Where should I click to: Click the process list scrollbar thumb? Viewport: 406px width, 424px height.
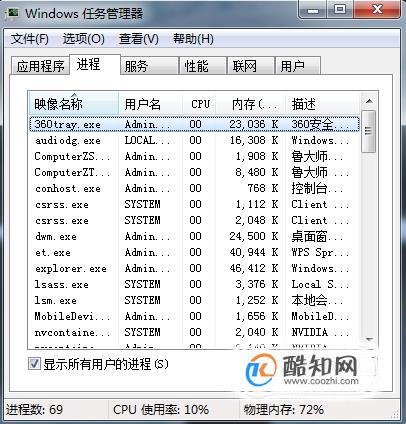[368, 131]
